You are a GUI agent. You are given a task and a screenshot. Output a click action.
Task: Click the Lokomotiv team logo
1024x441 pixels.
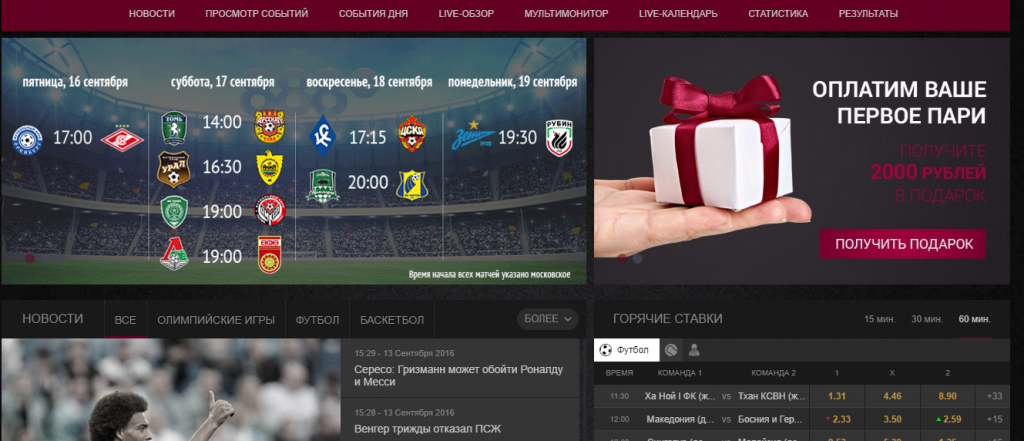174,255
